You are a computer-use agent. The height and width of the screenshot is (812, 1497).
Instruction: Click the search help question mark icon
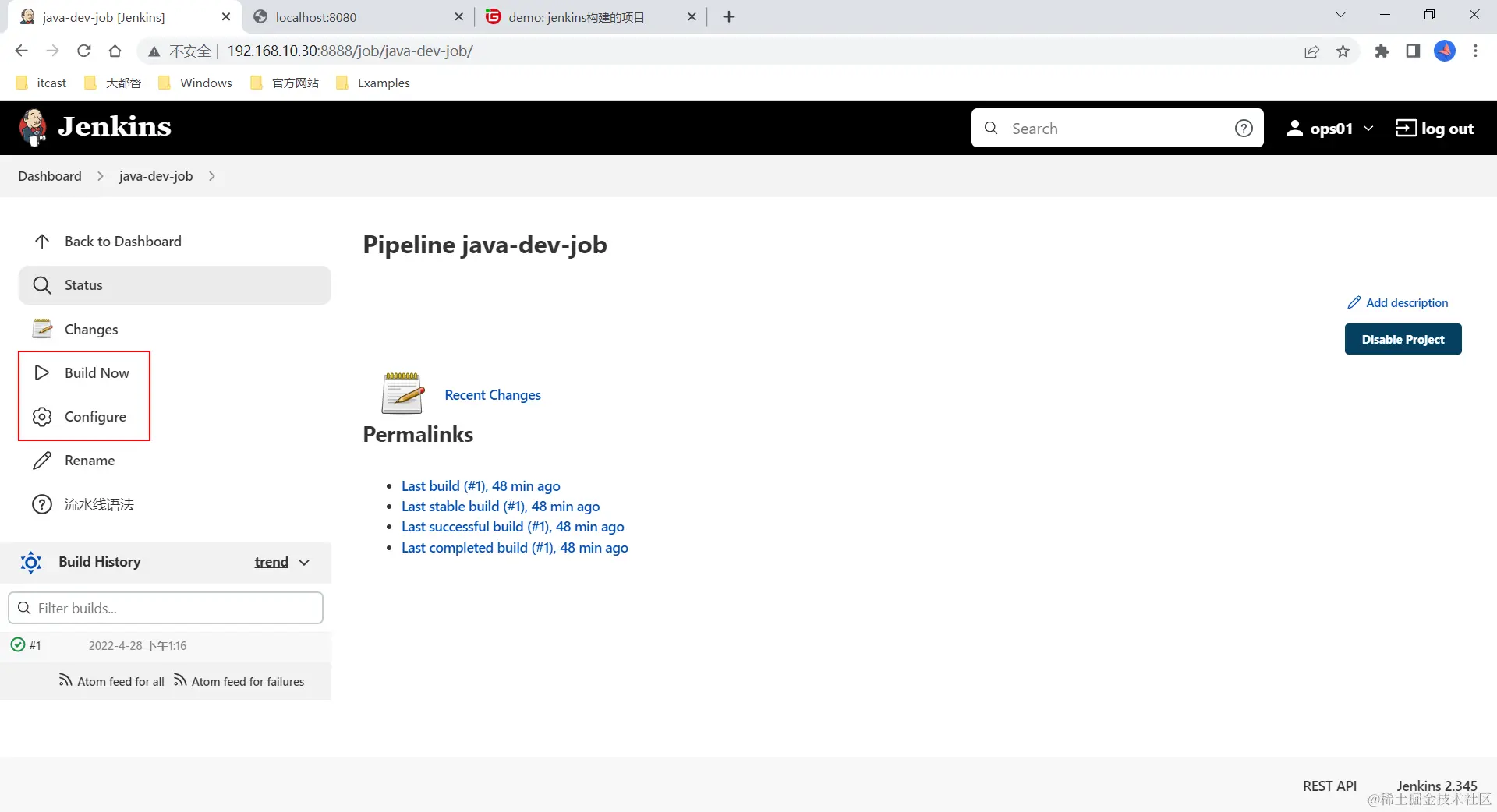[1244, 129]
